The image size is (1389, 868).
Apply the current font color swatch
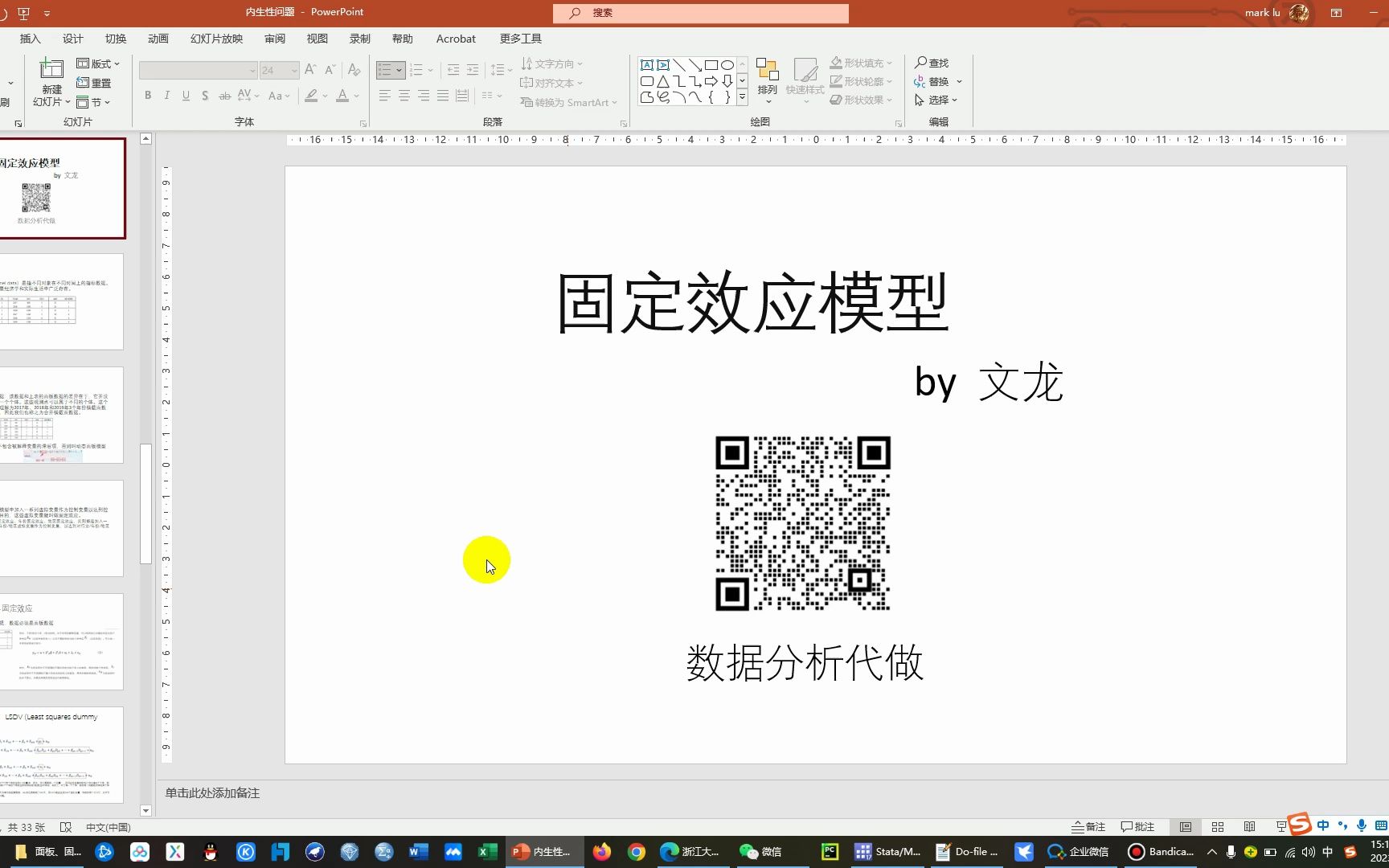coord(342,96)
